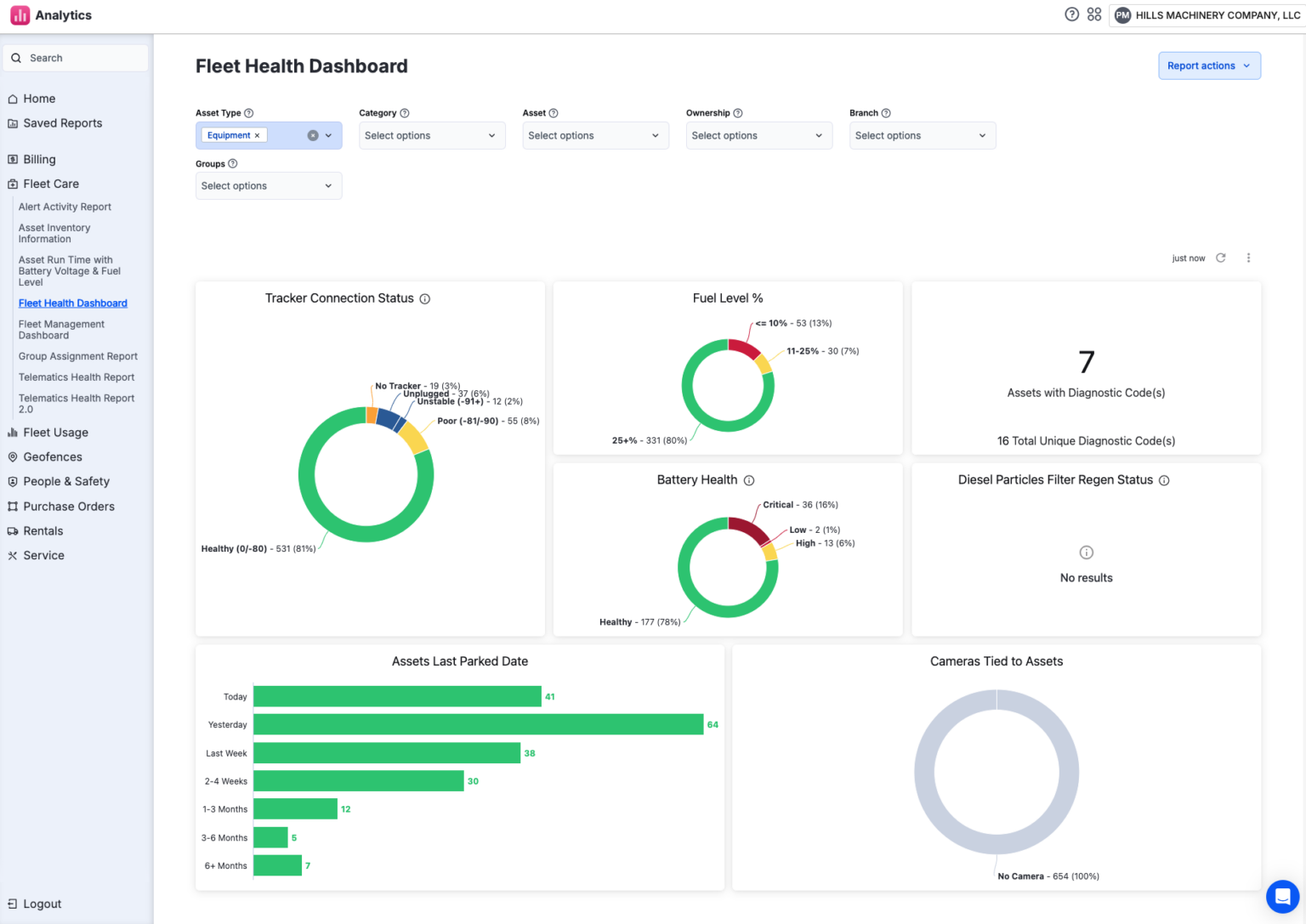Remove the Equipment tag from Asset Type
1306x924 pixels.
(x=257, y=135)
